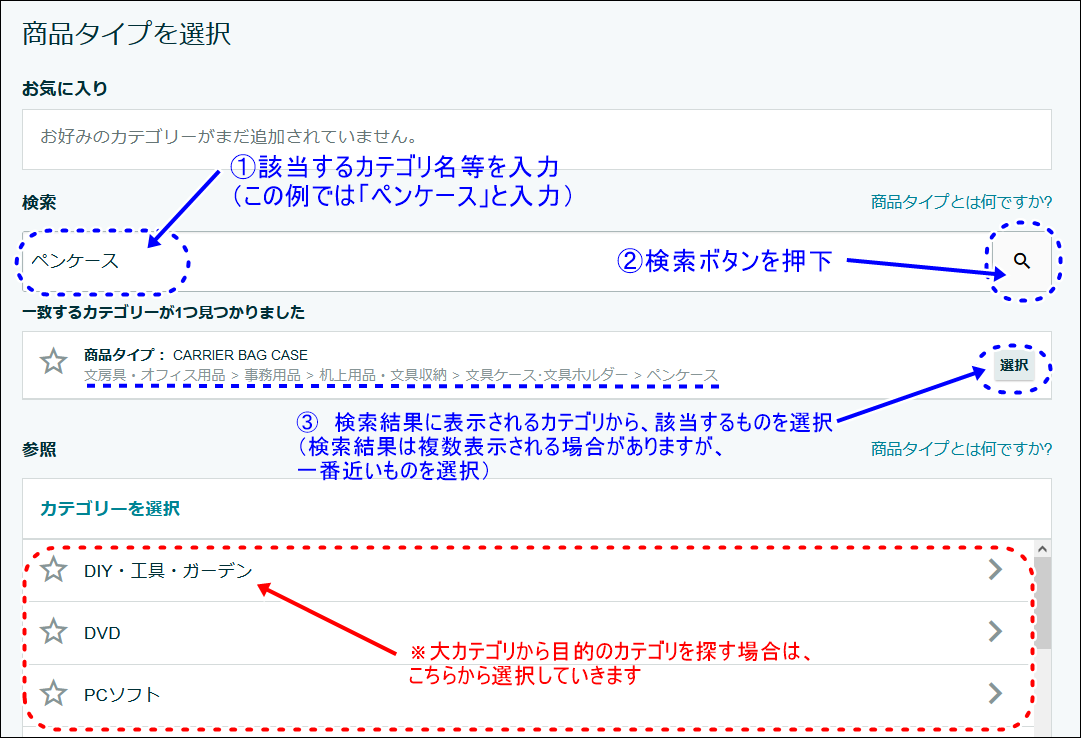Expand the DIY・工具・ガーデン category chevron
Screen dimensions: 1081x738
995,570
